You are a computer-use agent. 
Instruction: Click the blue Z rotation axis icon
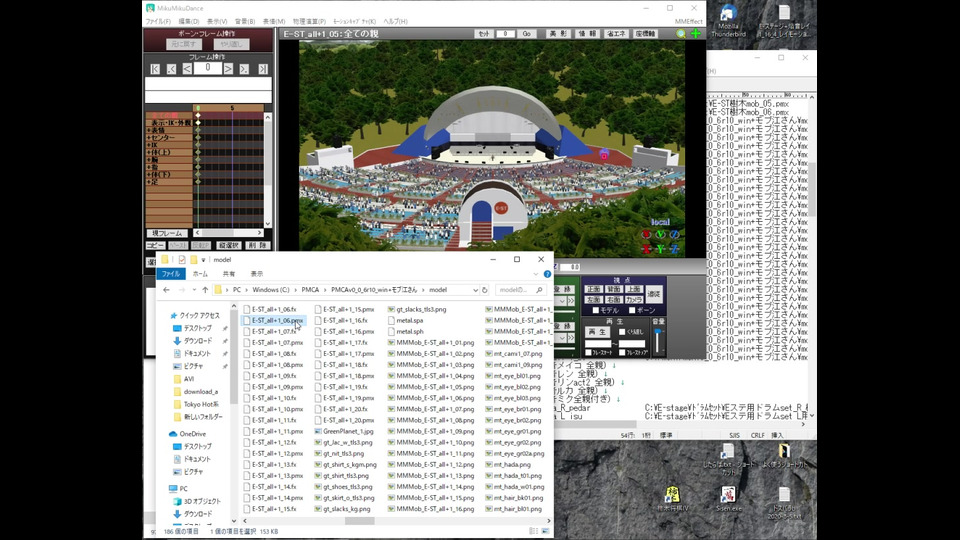tap(674, 234)
